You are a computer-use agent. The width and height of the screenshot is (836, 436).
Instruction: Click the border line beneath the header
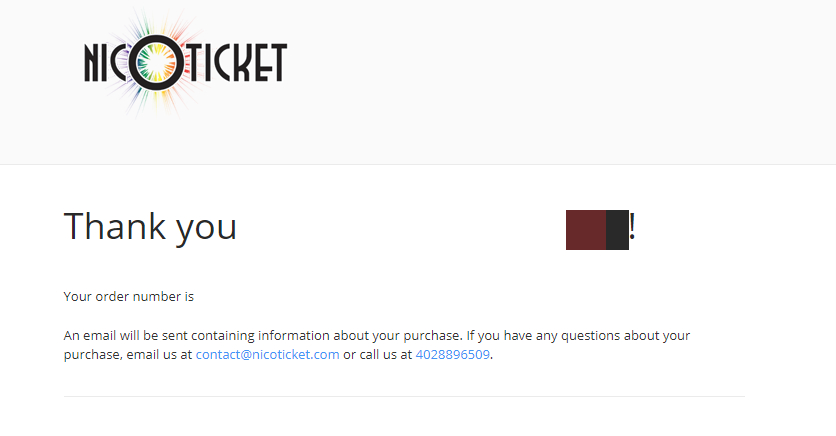[x=418, y=164]
